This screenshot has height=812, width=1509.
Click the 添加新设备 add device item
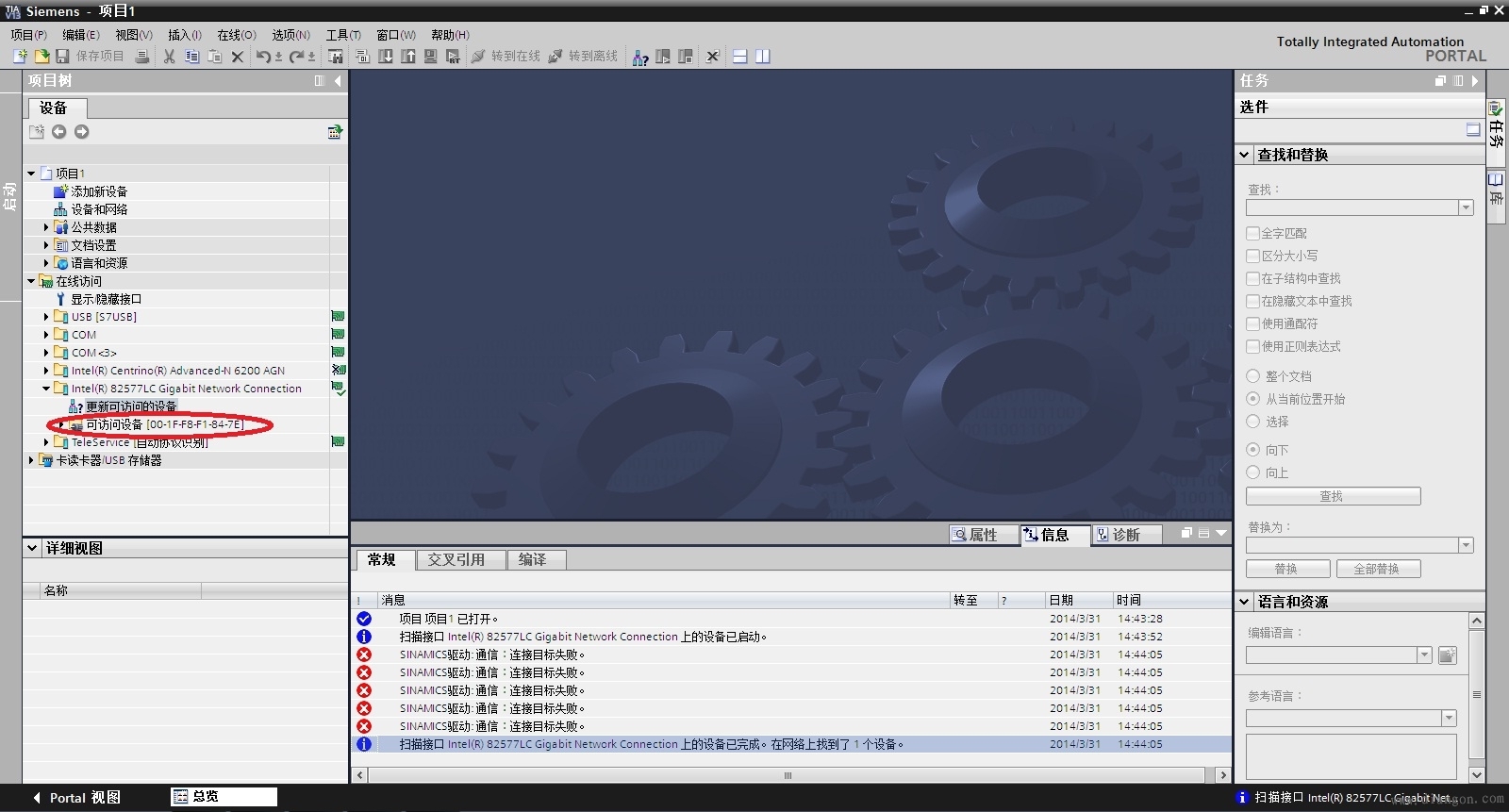coord(99,191)
